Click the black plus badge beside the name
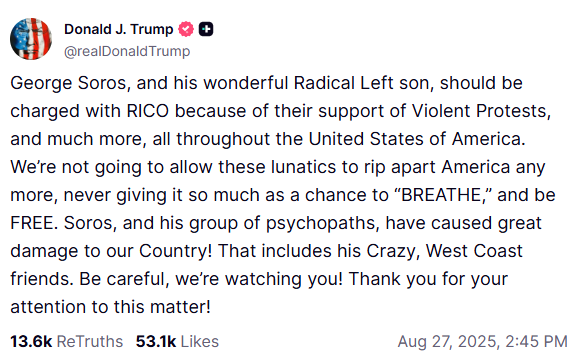The image size is (582, 363). pos(206,29)
